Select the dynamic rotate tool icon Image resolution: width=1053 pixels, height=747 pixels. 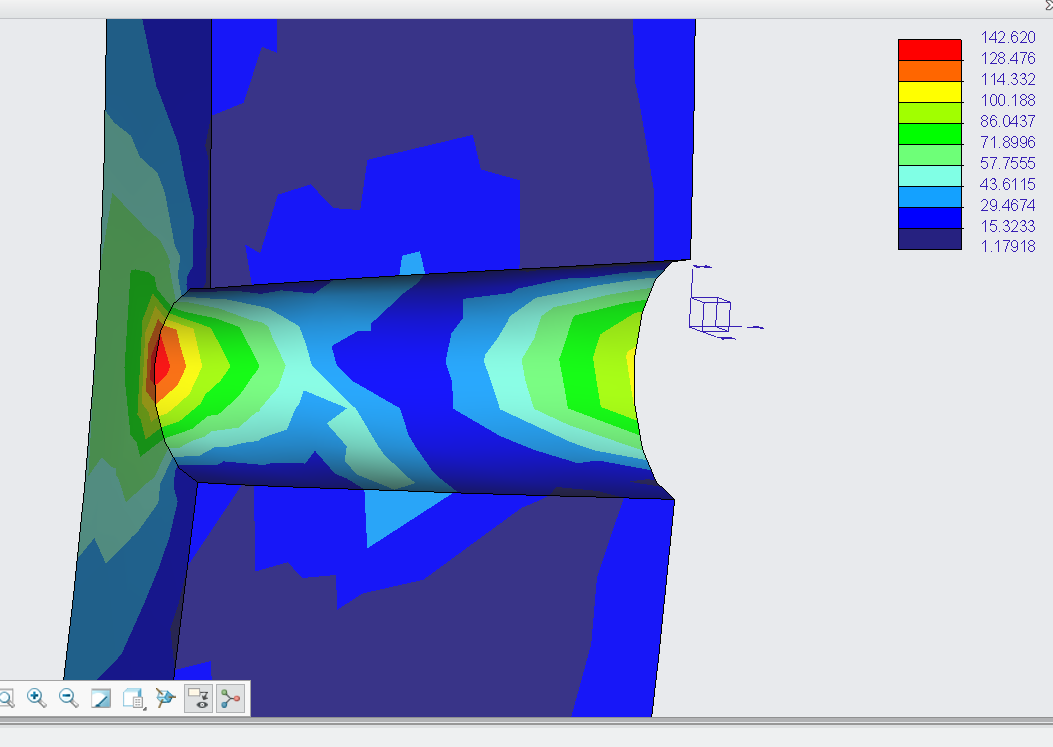tap(164, 698)
